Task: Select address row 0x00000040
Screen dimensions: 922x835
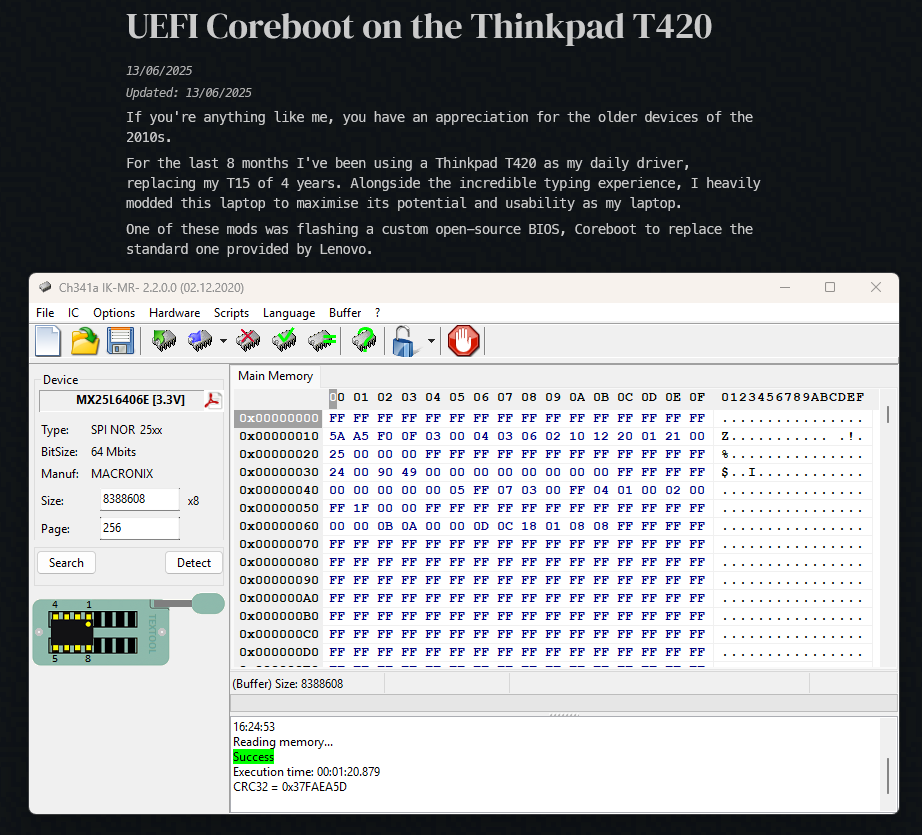Action: click(279, 490)
